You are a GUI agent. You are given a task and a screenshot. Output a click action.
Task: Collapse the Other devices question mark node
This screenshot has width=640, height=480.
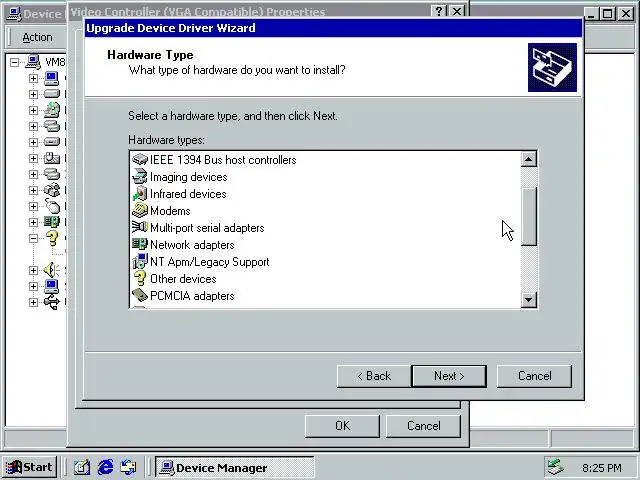[x=33, y=238]
